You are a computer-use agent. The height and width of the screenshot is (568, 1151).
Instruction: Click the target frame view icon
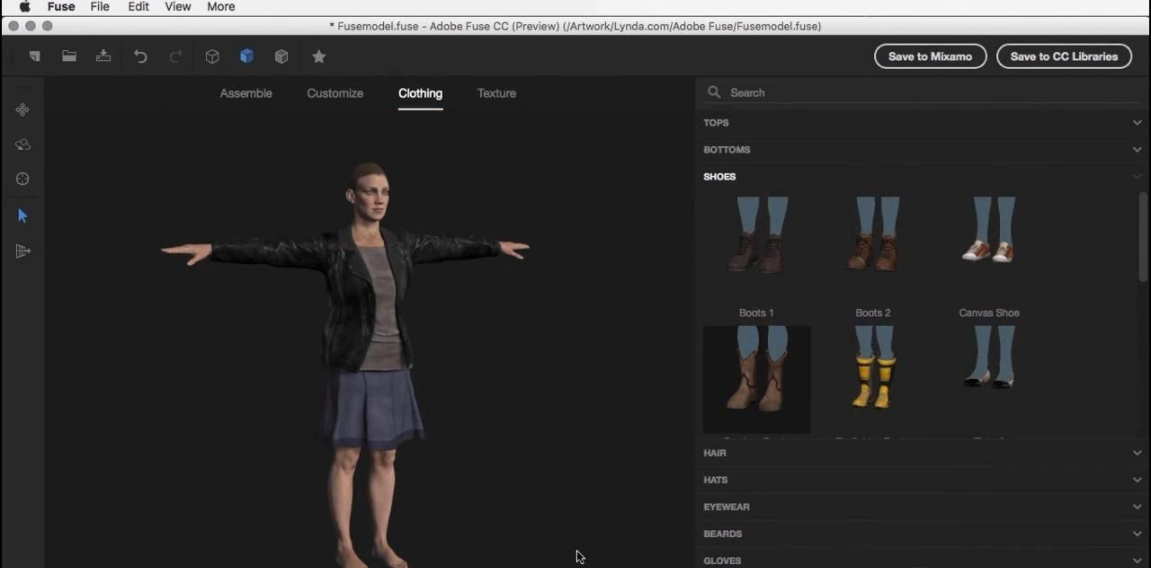pyautogui.click(x=22, y=179)
